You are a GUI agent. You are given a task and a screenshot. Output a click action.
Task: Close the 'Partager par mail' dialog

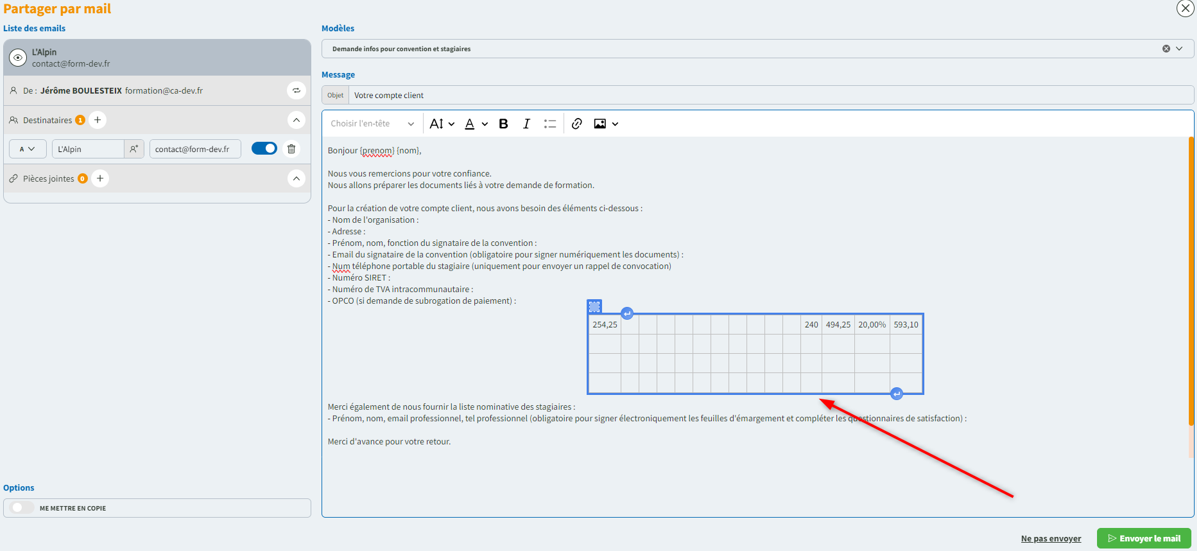pyautogui.click(x=1186, y=8)
